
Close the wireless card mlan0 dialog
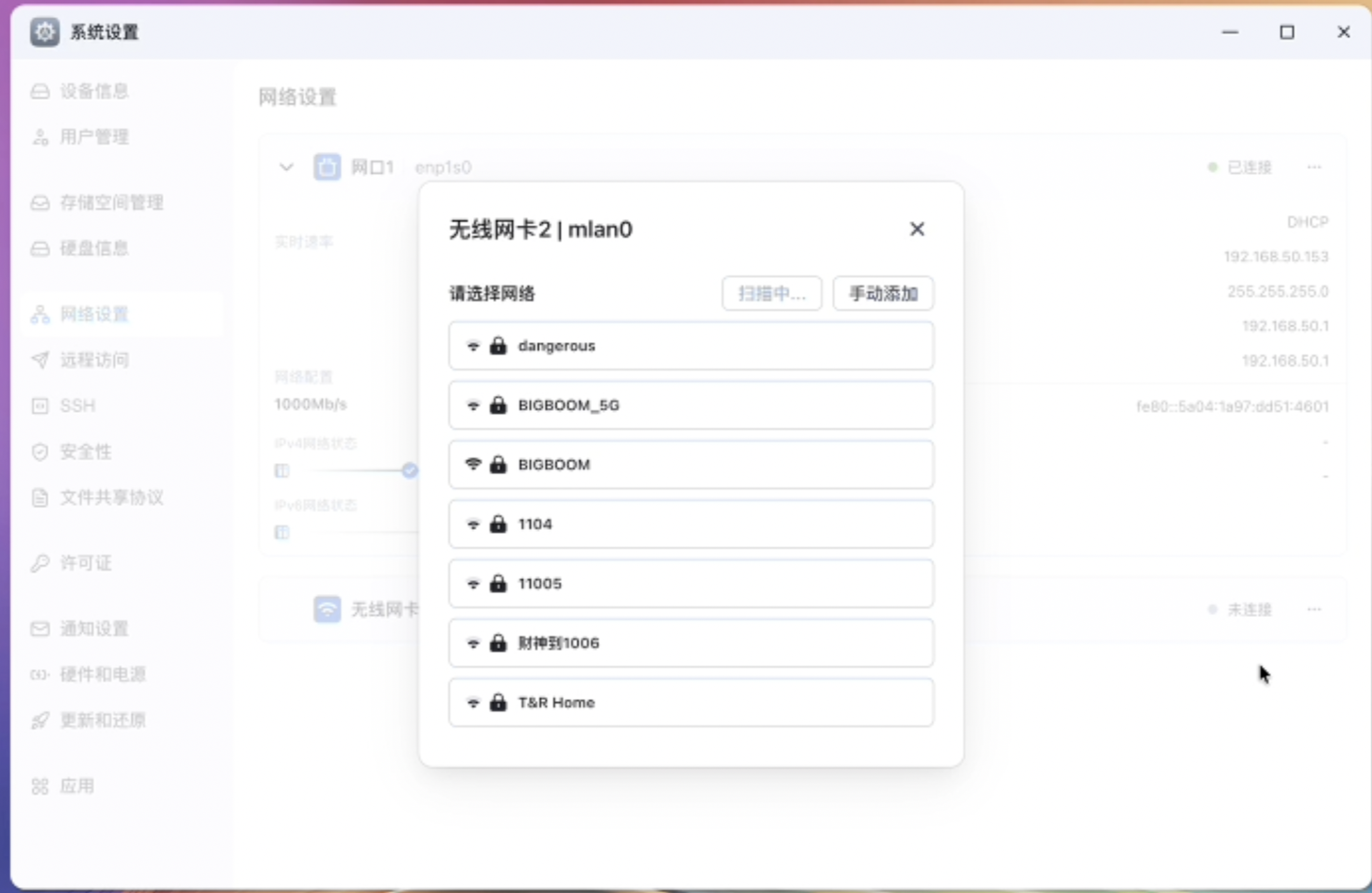[916, 229]
